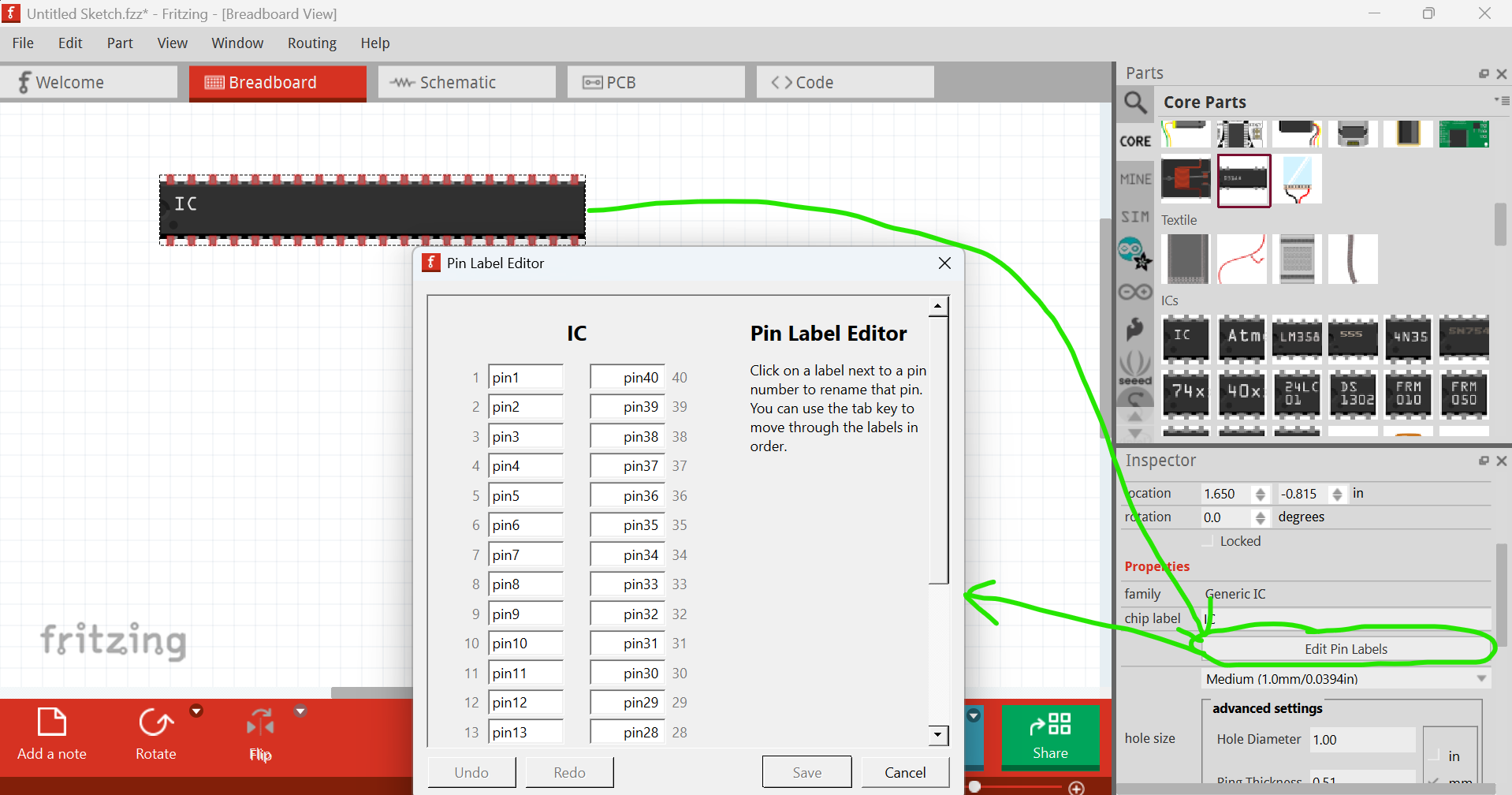Open the Core Parts bin options menu
This screenshot has height=795, width=1512.
[x=1502, y=100]
